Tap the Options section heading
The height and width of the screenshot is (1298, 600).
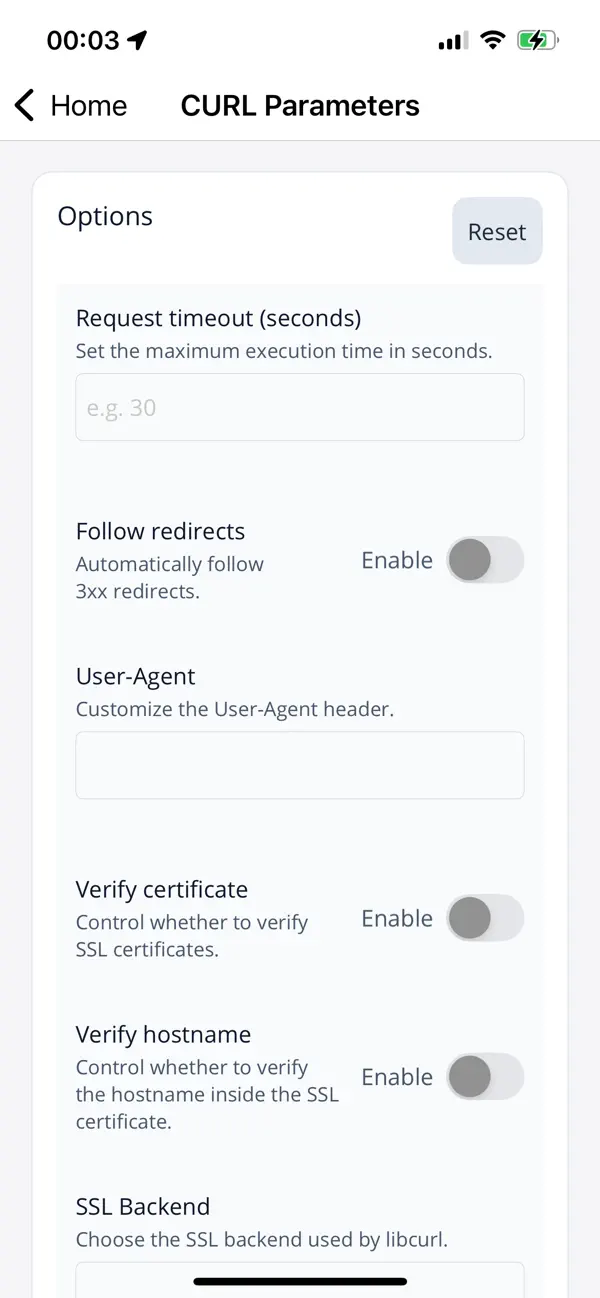pos(105,215)
